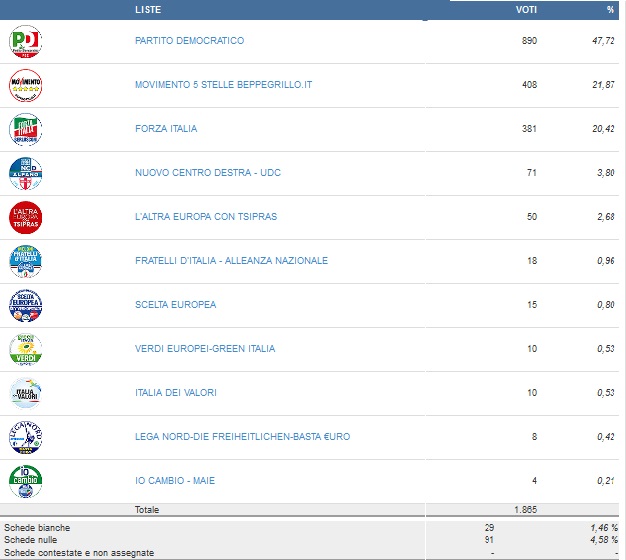Select the 15 votes cell
This screenshot has height=560, width=626.
click(532, 305)
